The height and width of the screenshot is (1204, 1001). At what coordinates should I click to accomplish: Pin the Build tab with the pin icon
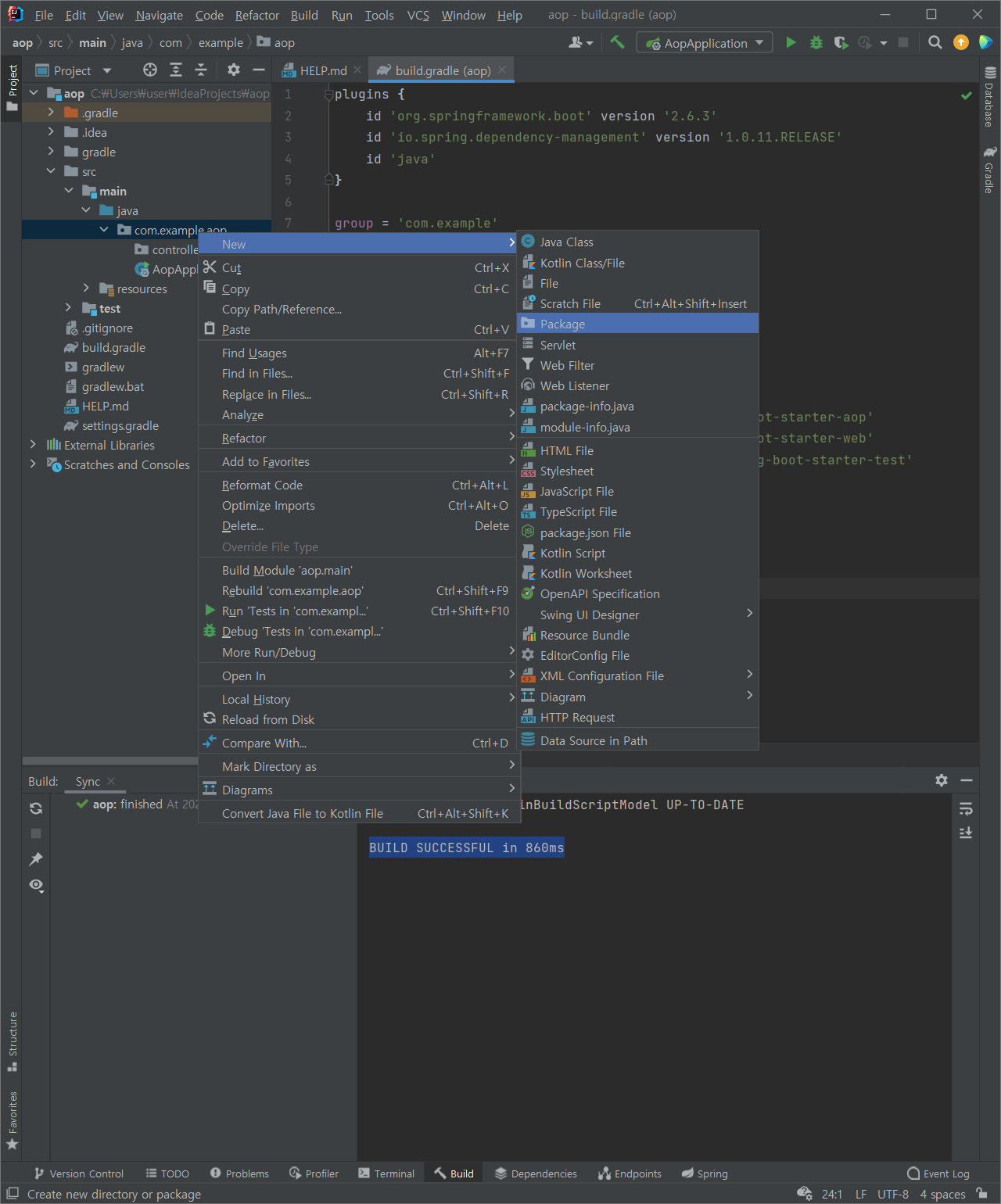coord(36,859)
